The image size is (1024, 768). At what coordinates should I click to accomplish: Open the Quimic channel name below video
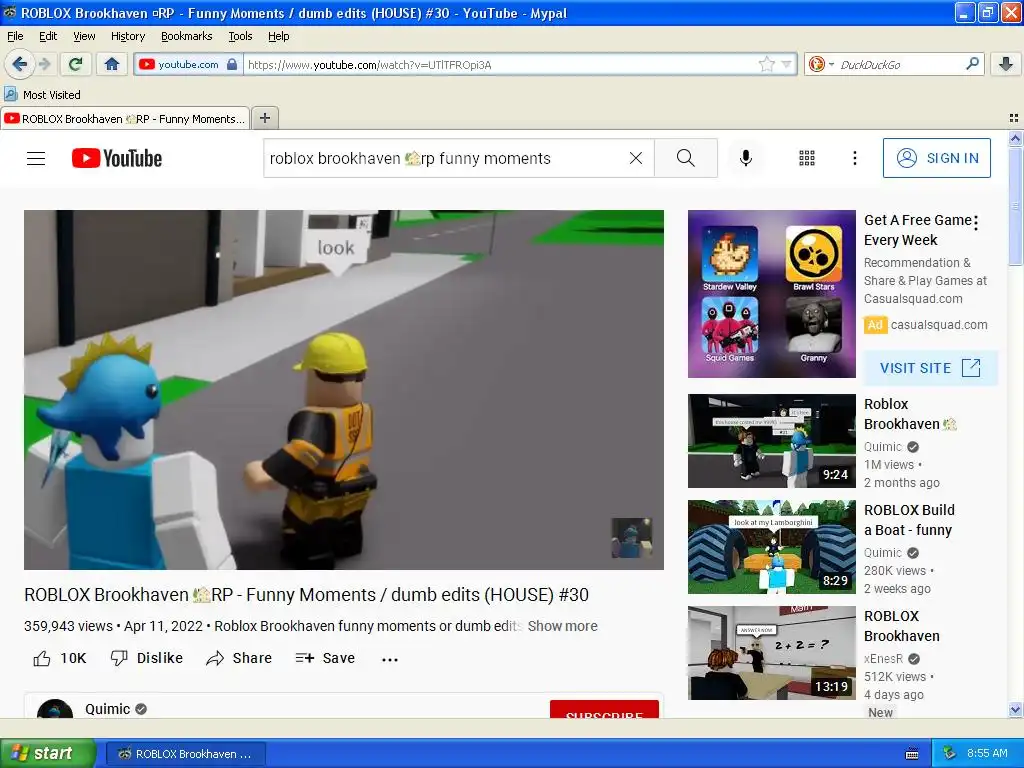click(x=108, y=709)
